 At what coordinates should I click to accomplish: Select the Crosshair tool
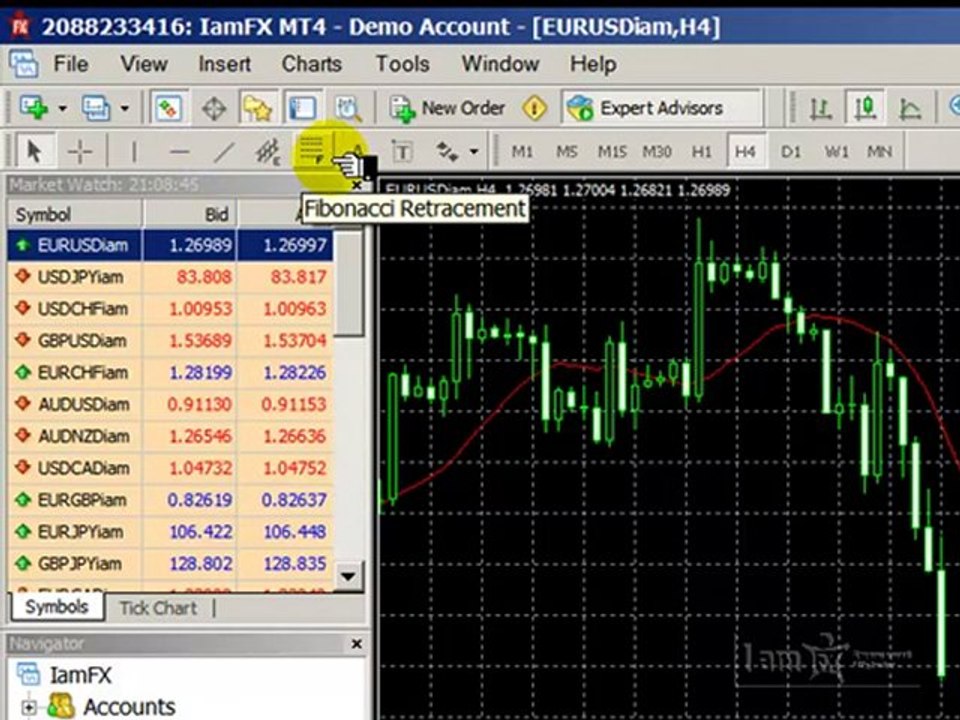[80, 151]
